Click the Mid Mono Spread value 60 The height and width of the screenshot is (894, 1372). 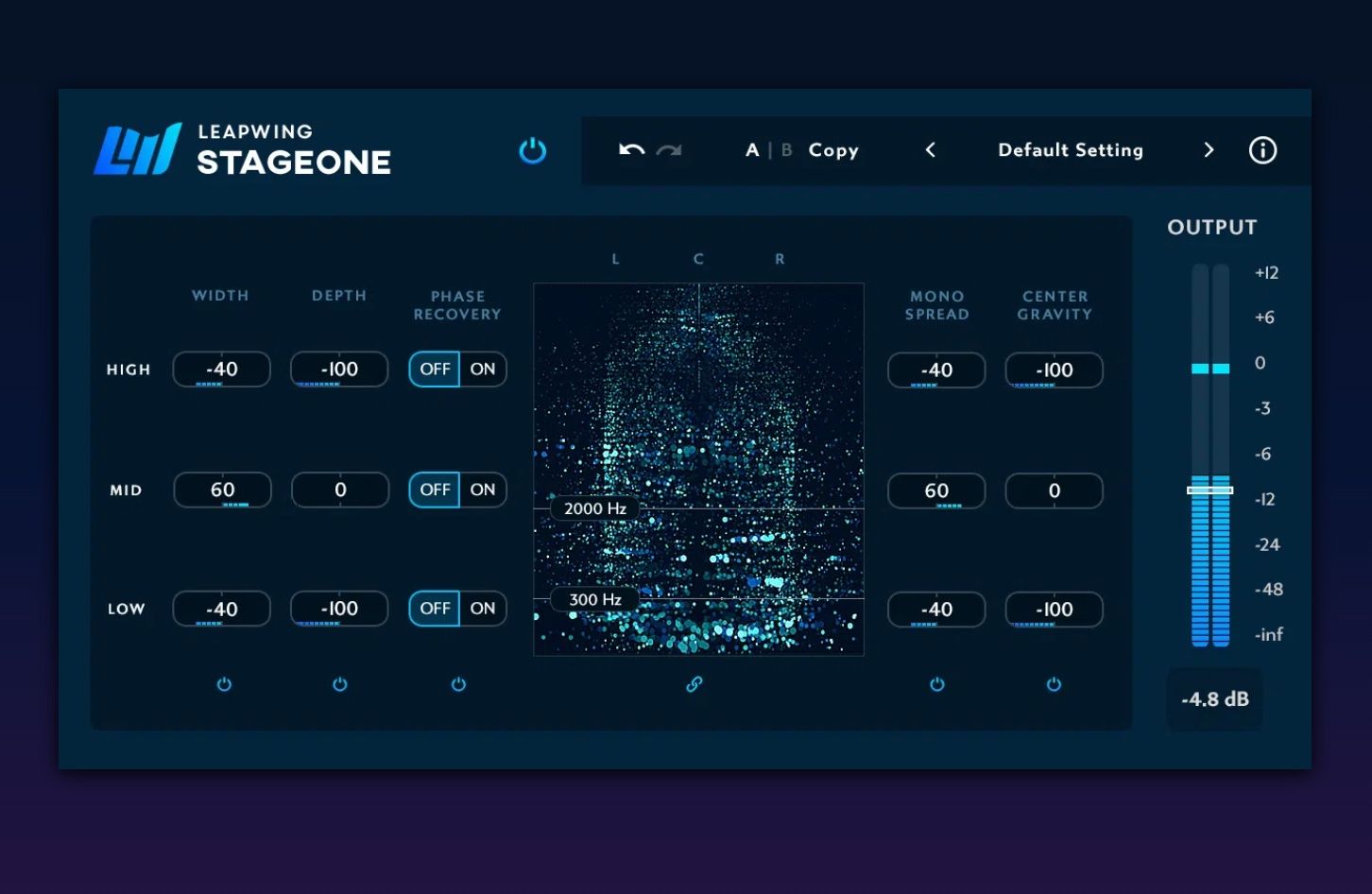click(x=936, y=491)
